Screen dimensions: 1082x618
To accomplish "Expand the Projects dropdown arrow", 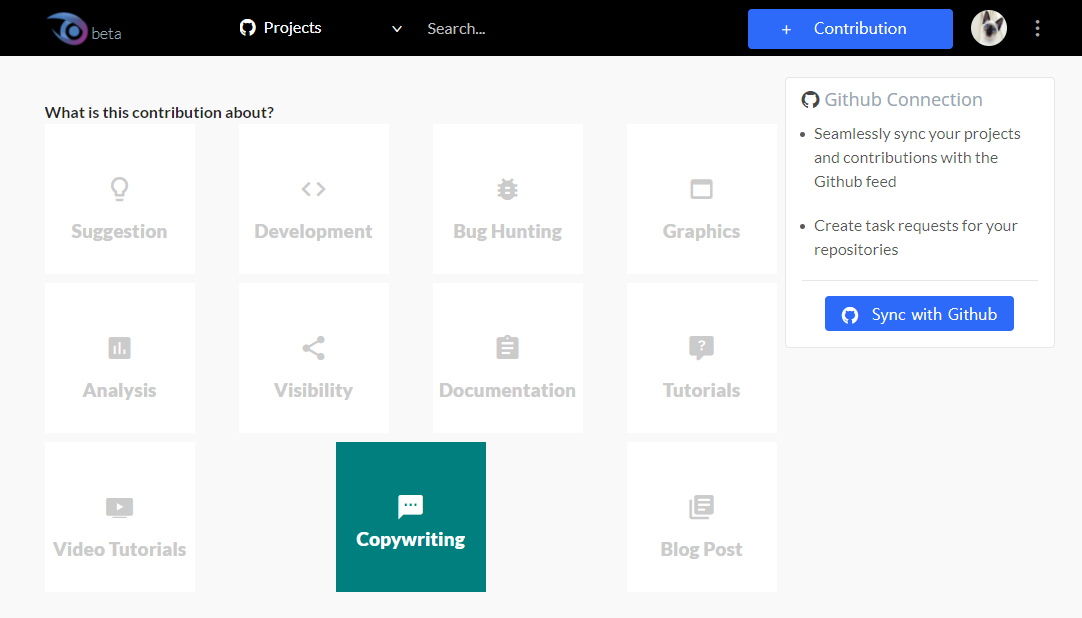I will point(397,29).
